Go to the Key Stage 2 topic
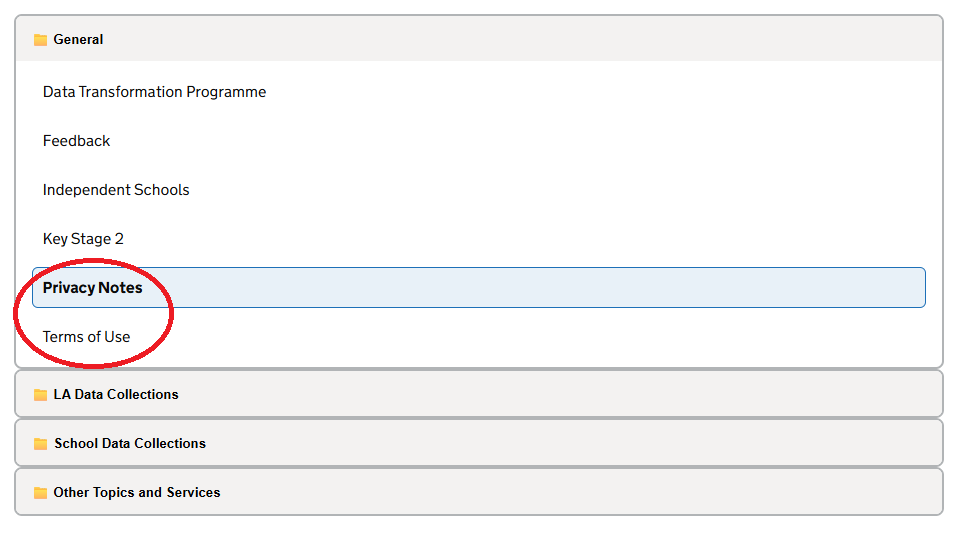Image resolution: width=960 pixels, height=540 pixels. pos(83,239)
